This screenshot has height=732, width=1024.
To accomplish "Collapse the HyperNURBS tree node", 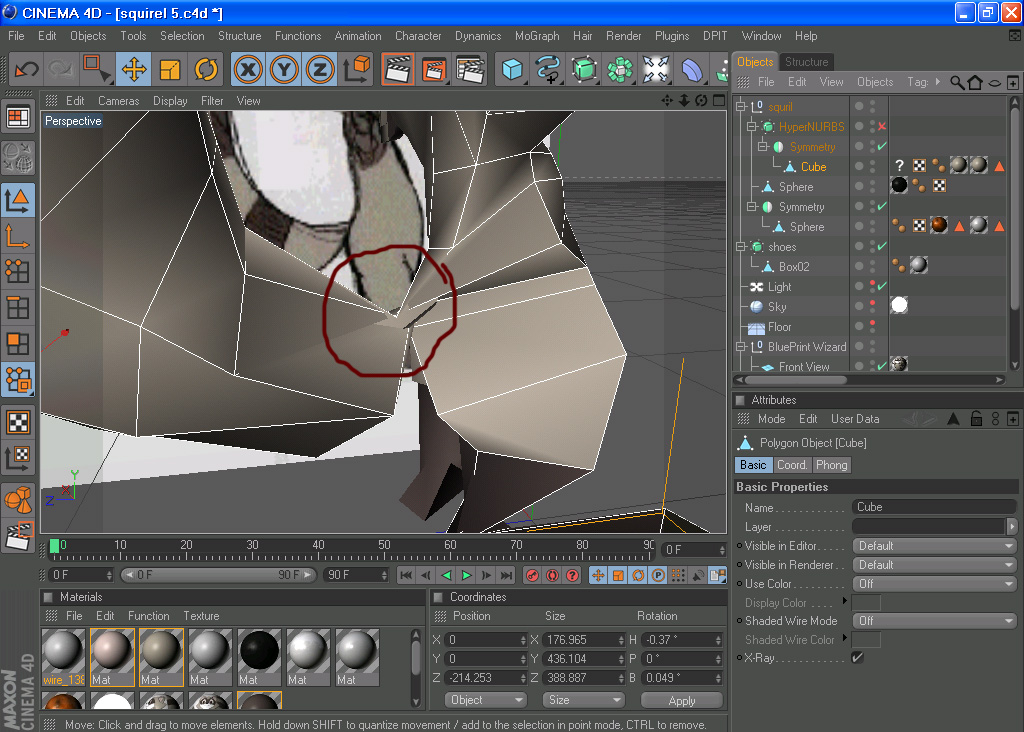I will 752,126.
